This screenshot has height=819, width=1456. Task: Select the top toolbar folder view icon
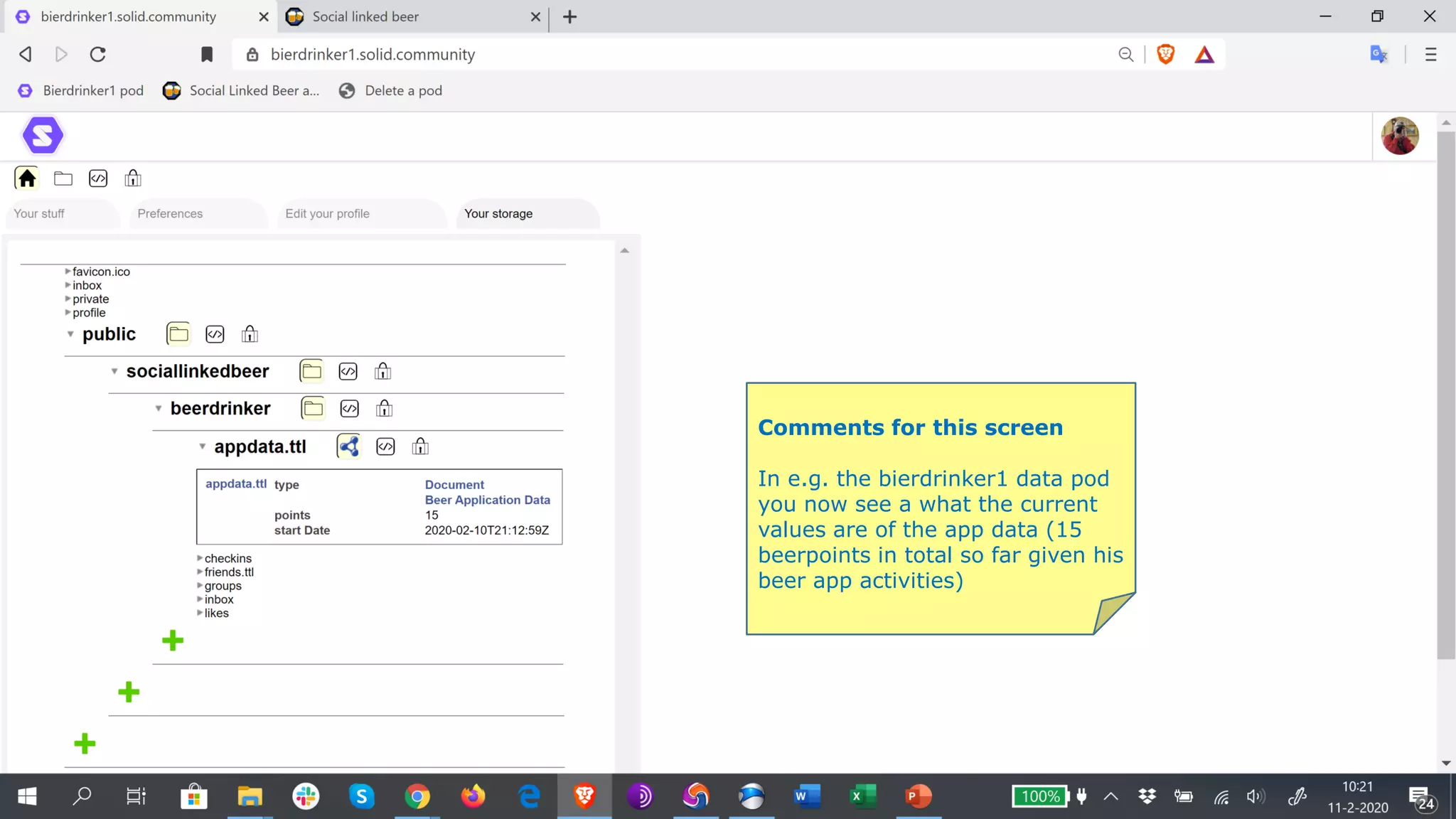tap(63, 178)
